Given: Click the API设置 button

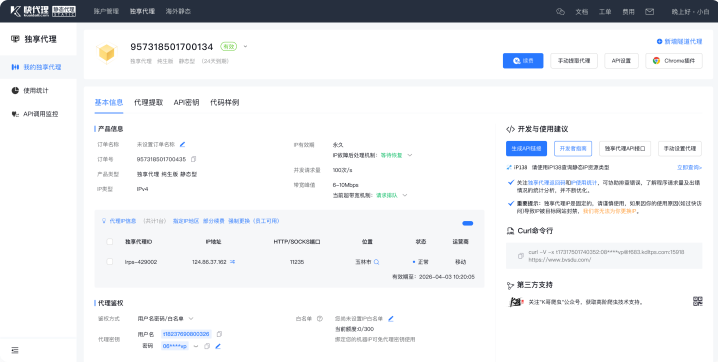Looking at the screenshot, I should [621, 61].
